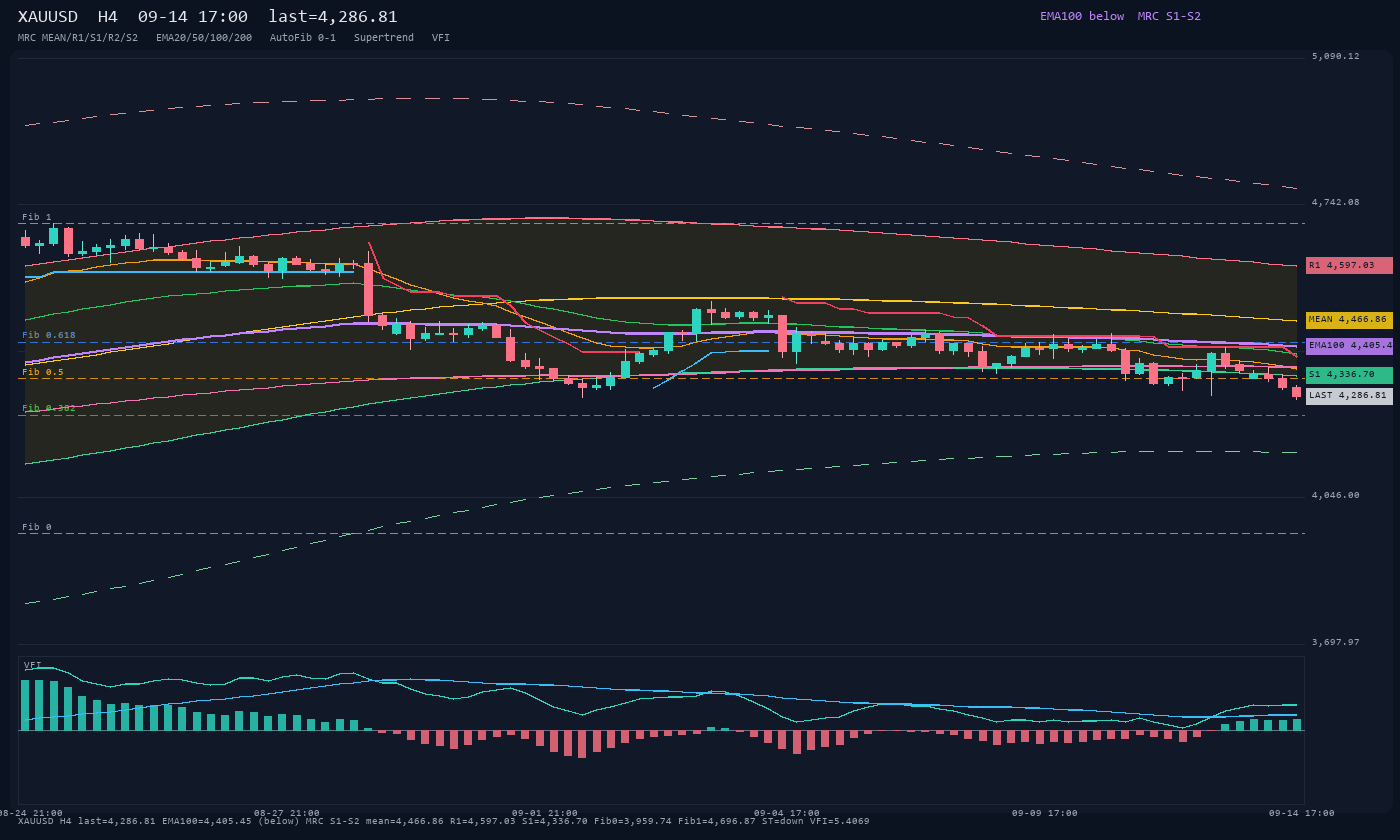Click the R1 4,597.03 price tag
The image size is (1400, 840).
tap(1349, 265)
